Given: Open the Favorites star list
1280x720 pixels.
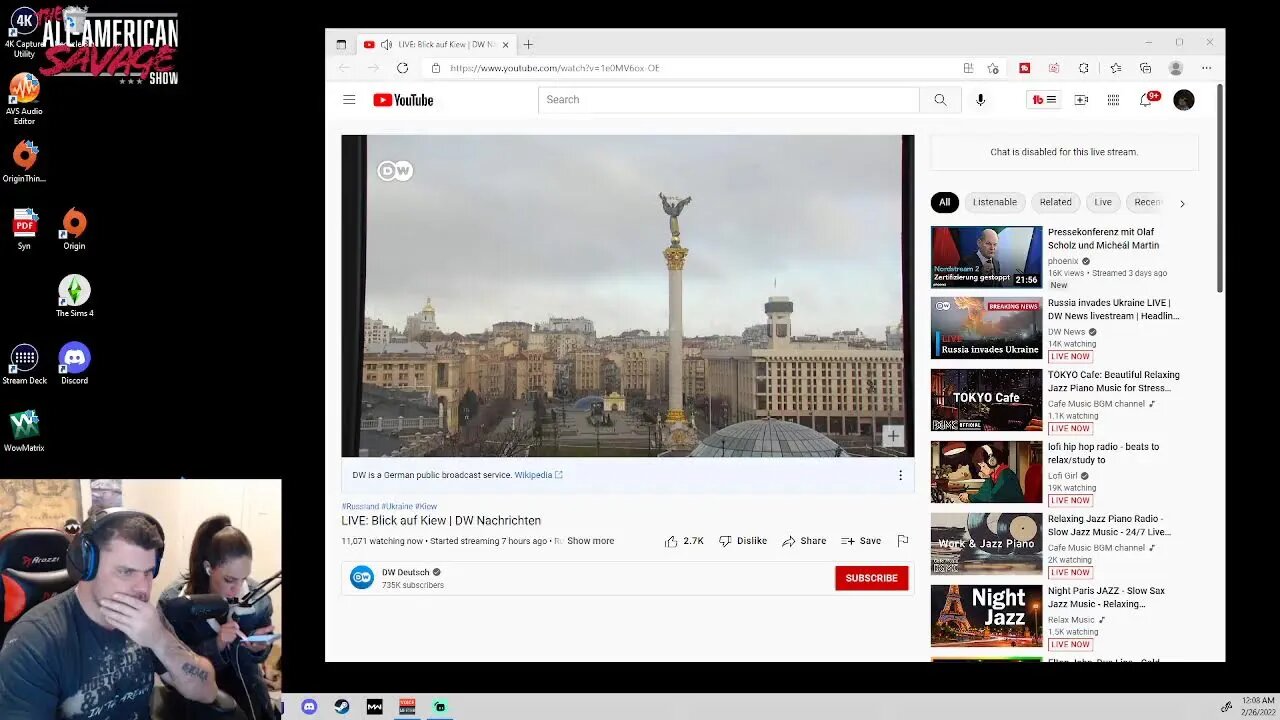Looking at the screenshot, I should [1116, 68].
